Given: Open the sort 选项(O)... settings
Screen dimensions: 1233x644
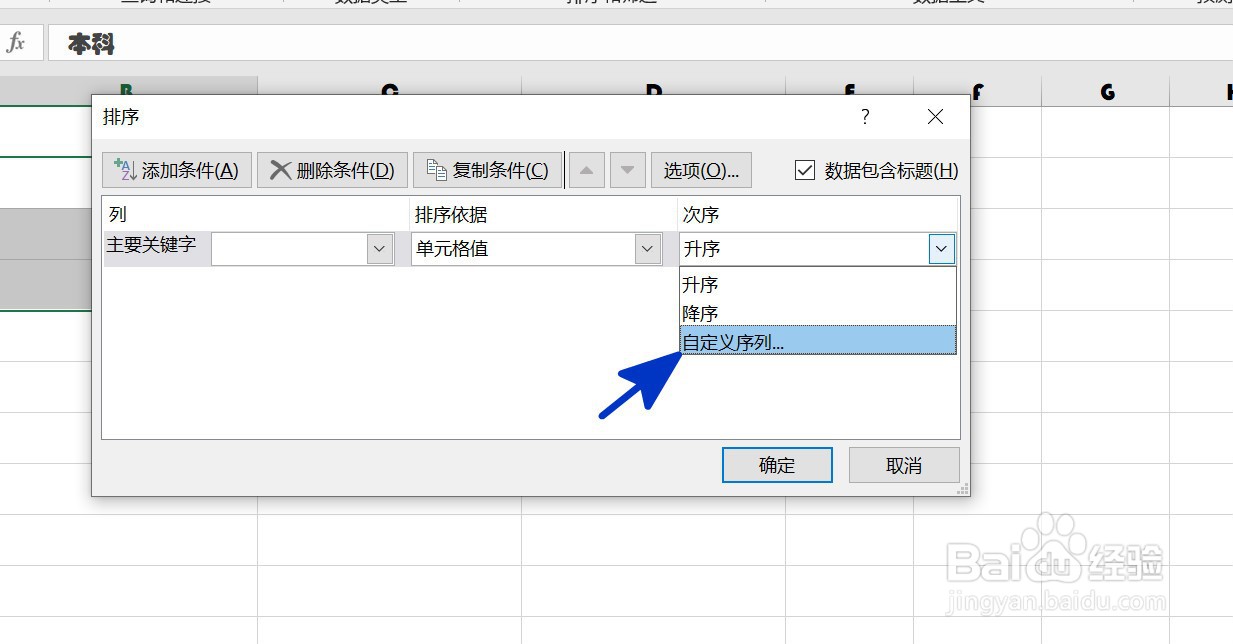Looking at the screenshot, I should (701, 169).
